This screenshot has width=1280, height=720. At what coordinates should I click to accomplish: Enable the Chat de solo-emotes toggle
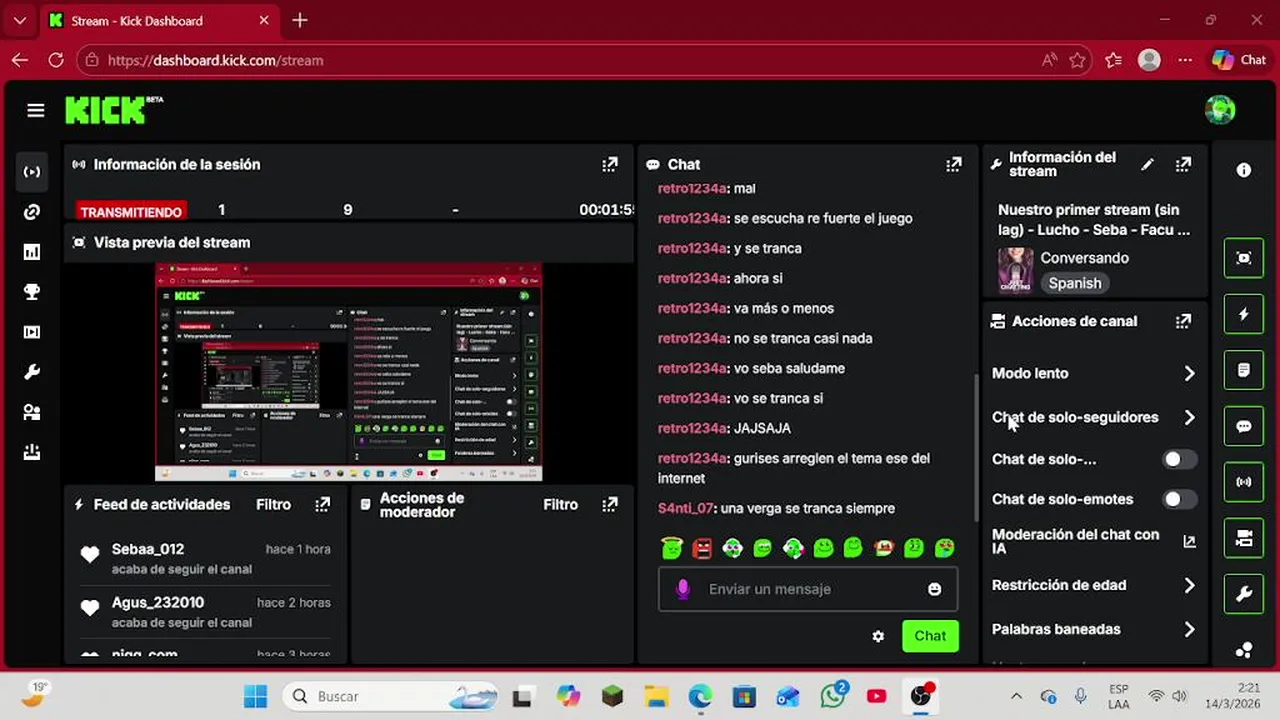(1179, 499)
